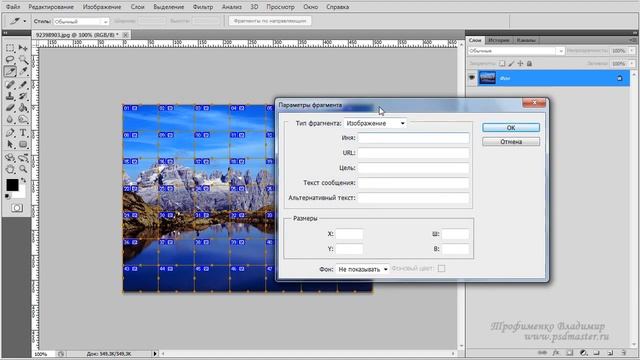Open the Фон 'Не показывать' dropdown

point(362,269)
